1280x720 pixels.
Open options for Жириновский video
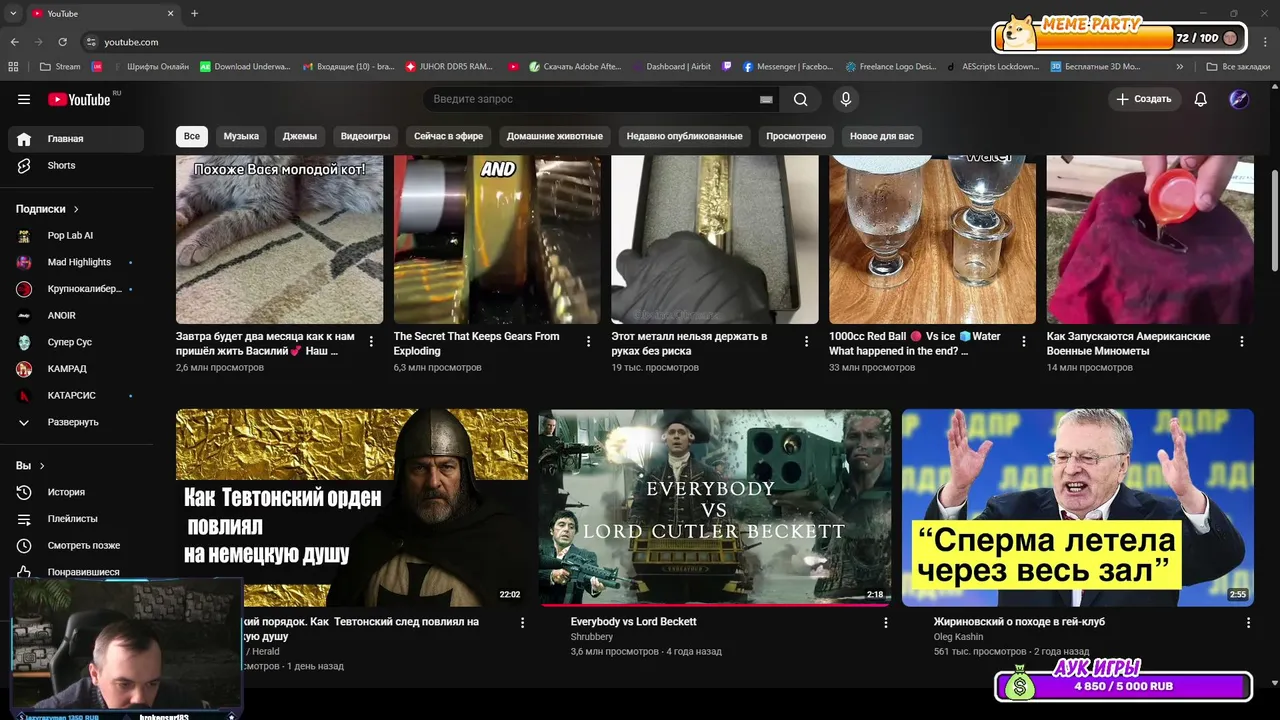pos(1248,623)
